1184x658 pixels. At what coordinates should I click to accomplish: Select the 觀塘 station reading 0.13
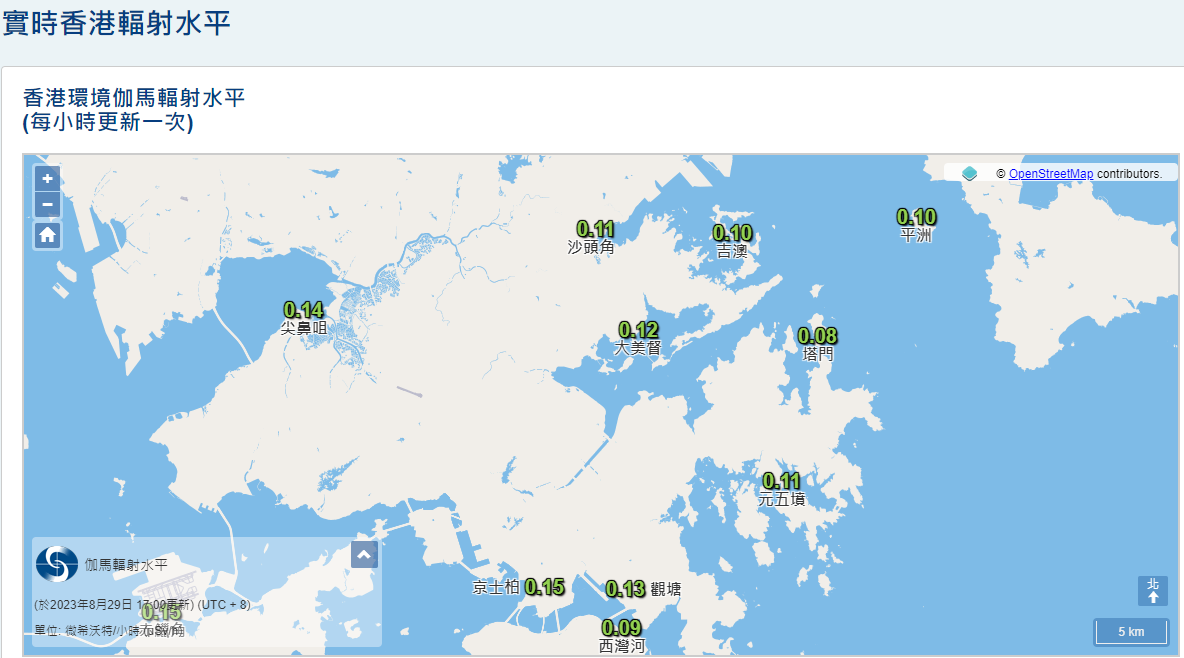626,589
